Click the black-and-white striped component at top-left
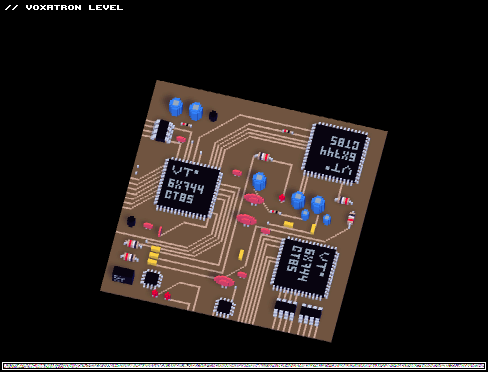The width and height of the screenshot is (488, 372). pos(162,131)
